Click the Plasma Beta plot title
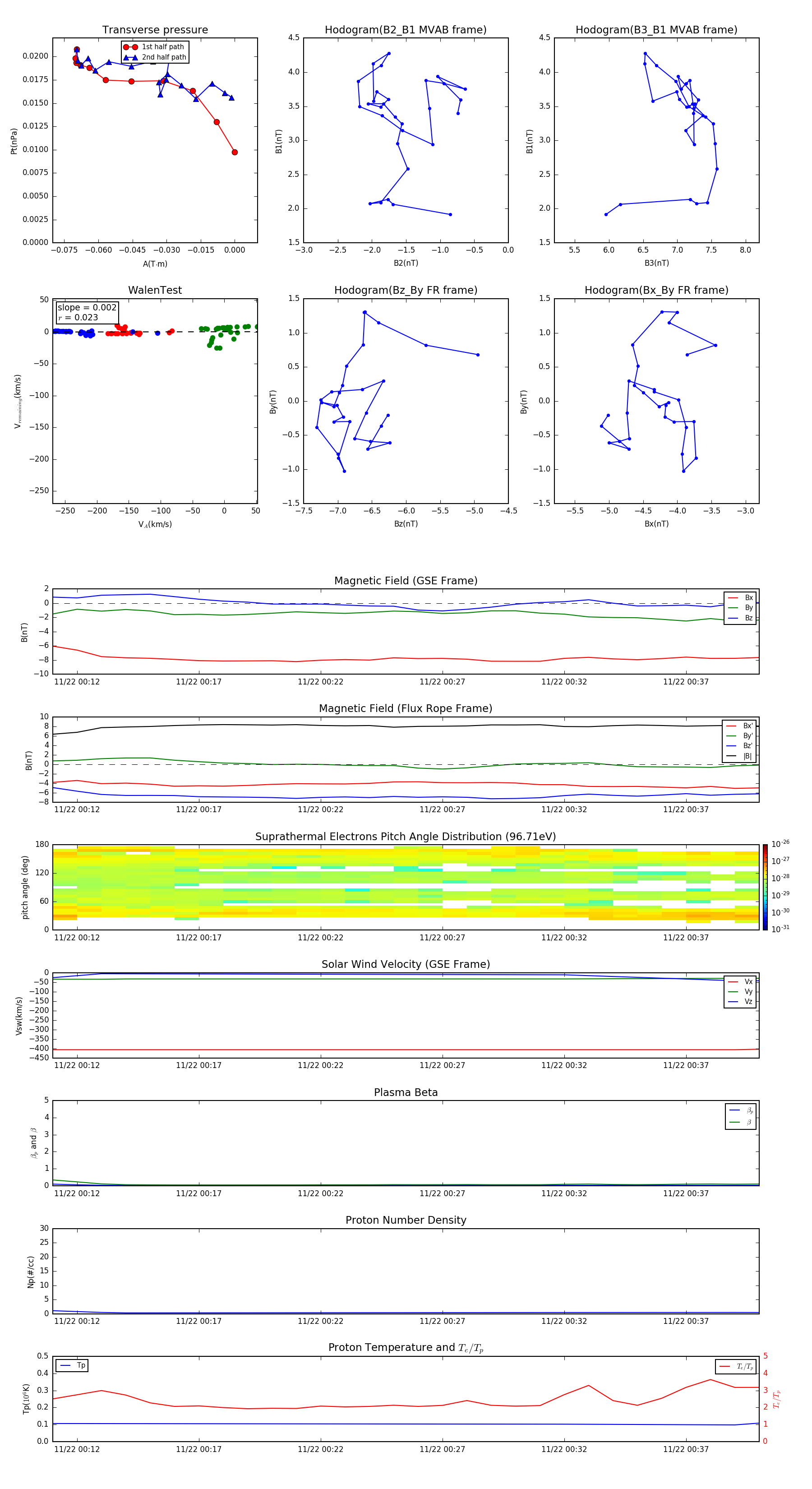Viewport: 812px width, 1489px height. [406, 1092]
